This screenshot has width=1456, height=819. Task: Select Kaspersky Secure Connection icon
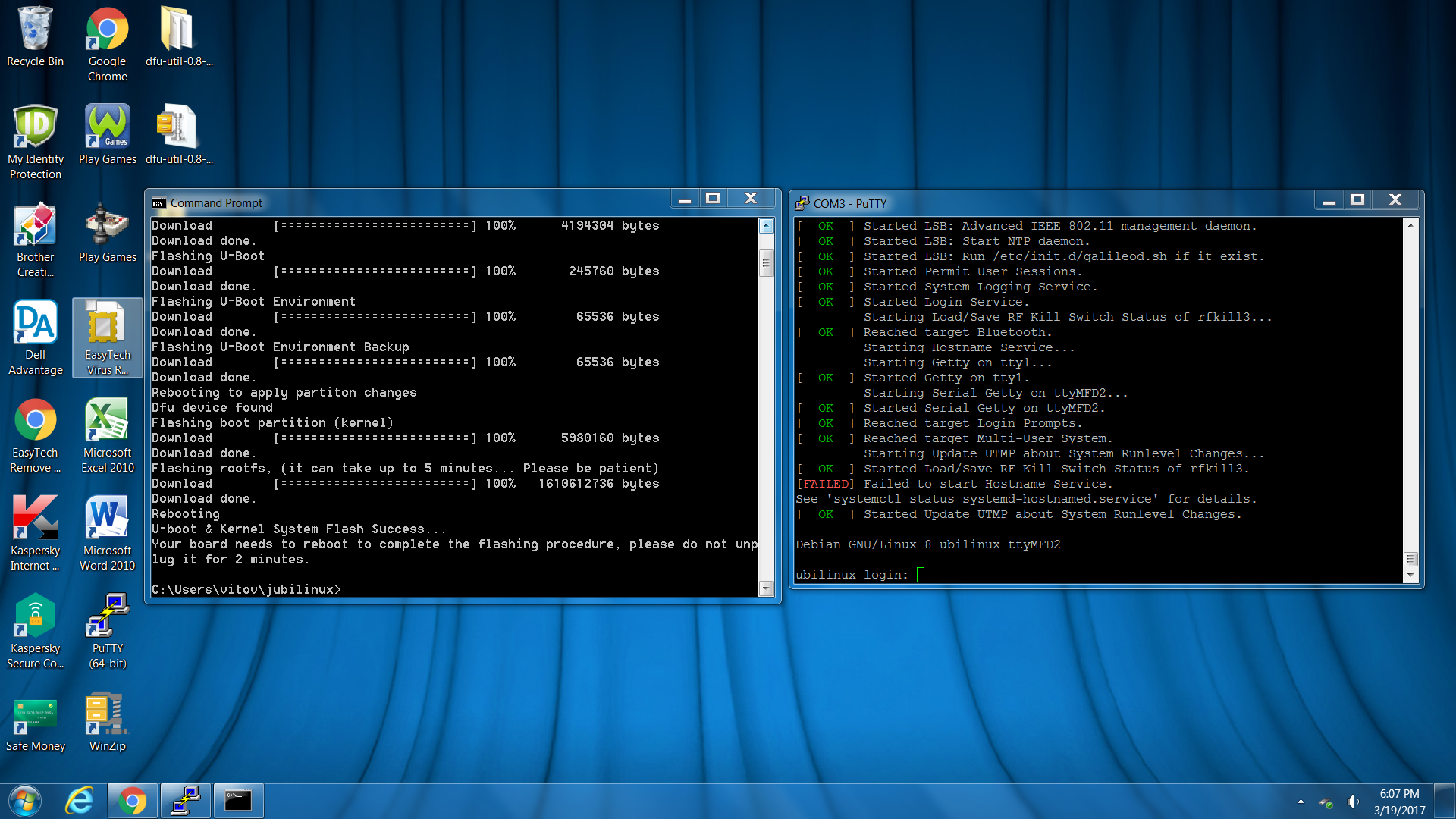(x=35, y=632)
